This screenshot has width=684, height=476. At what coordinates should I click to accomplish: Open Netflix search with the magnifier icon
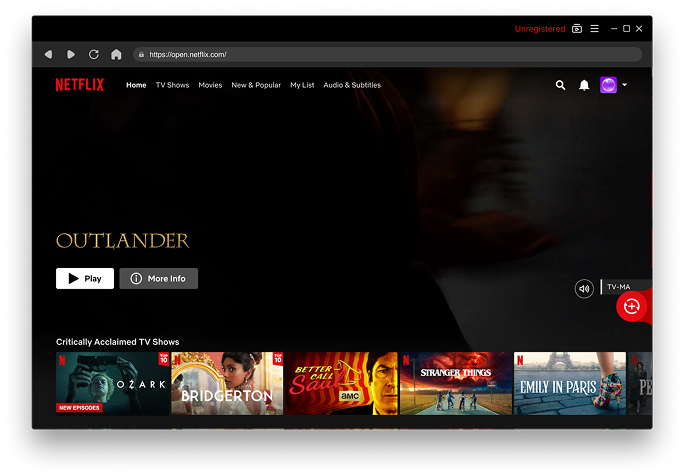[x=561, y=85]
